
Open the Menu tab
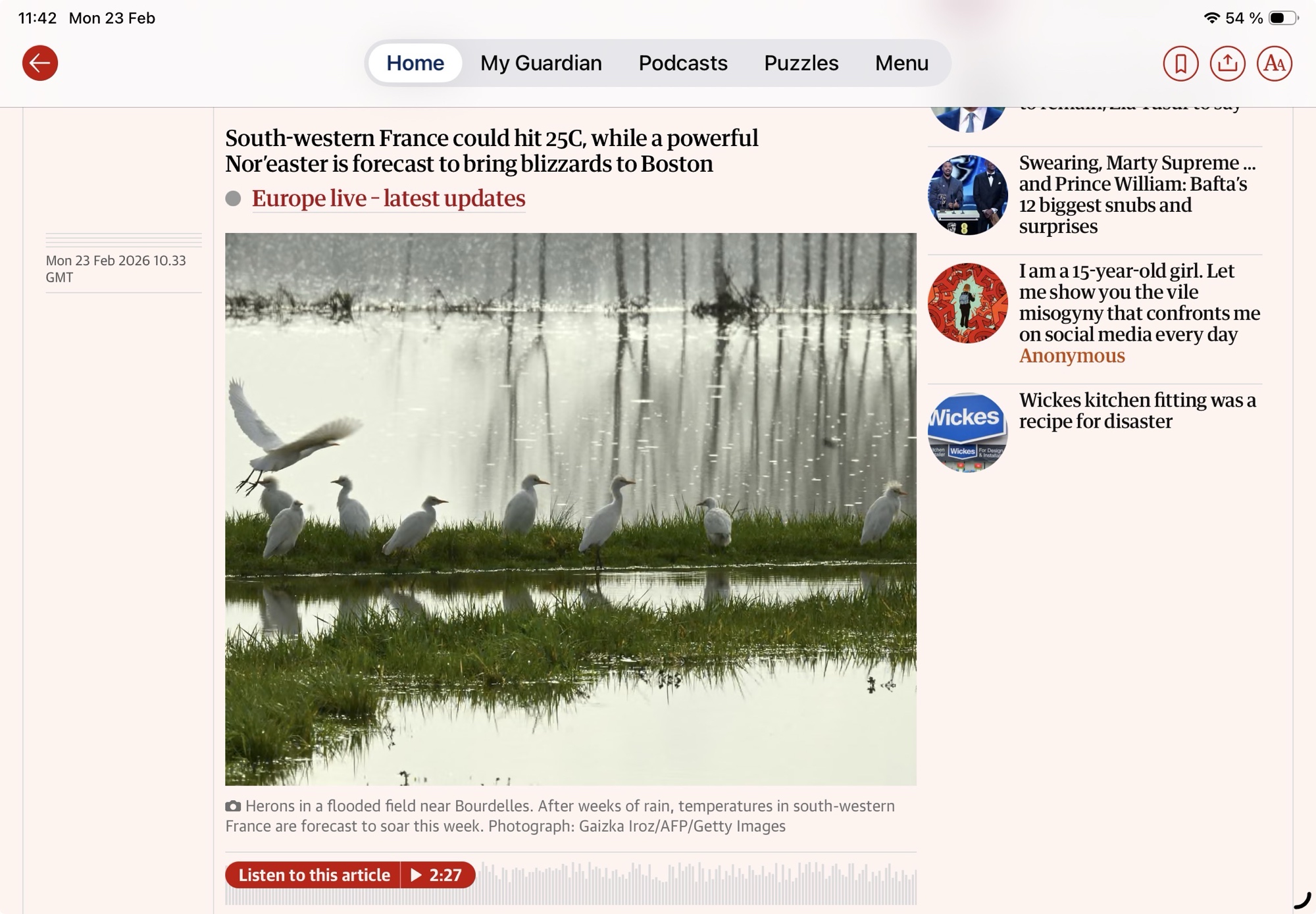point(901,63)
